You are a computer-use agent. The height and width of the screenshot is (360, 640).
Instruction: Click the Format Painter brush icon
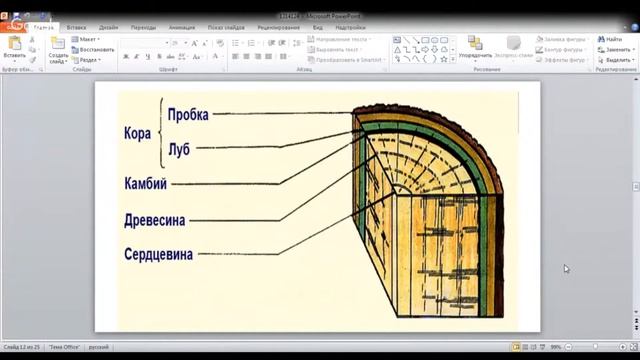(32, 60)
